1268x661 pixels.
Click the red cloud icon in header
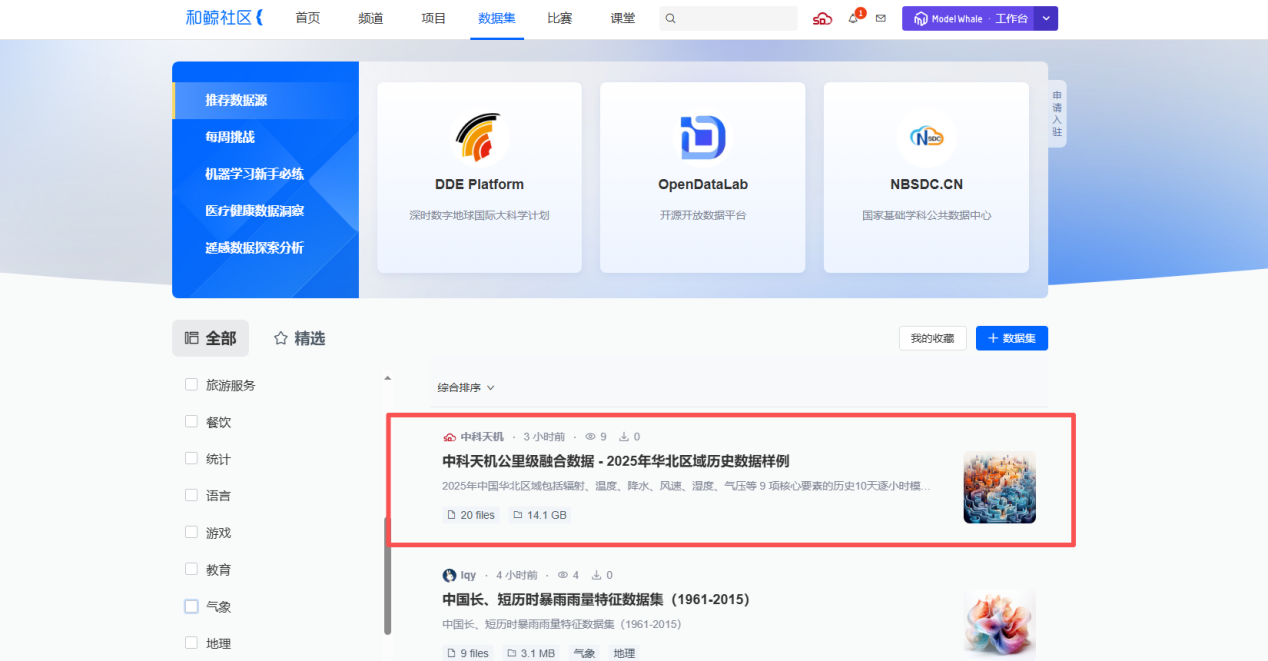(822, 19)
